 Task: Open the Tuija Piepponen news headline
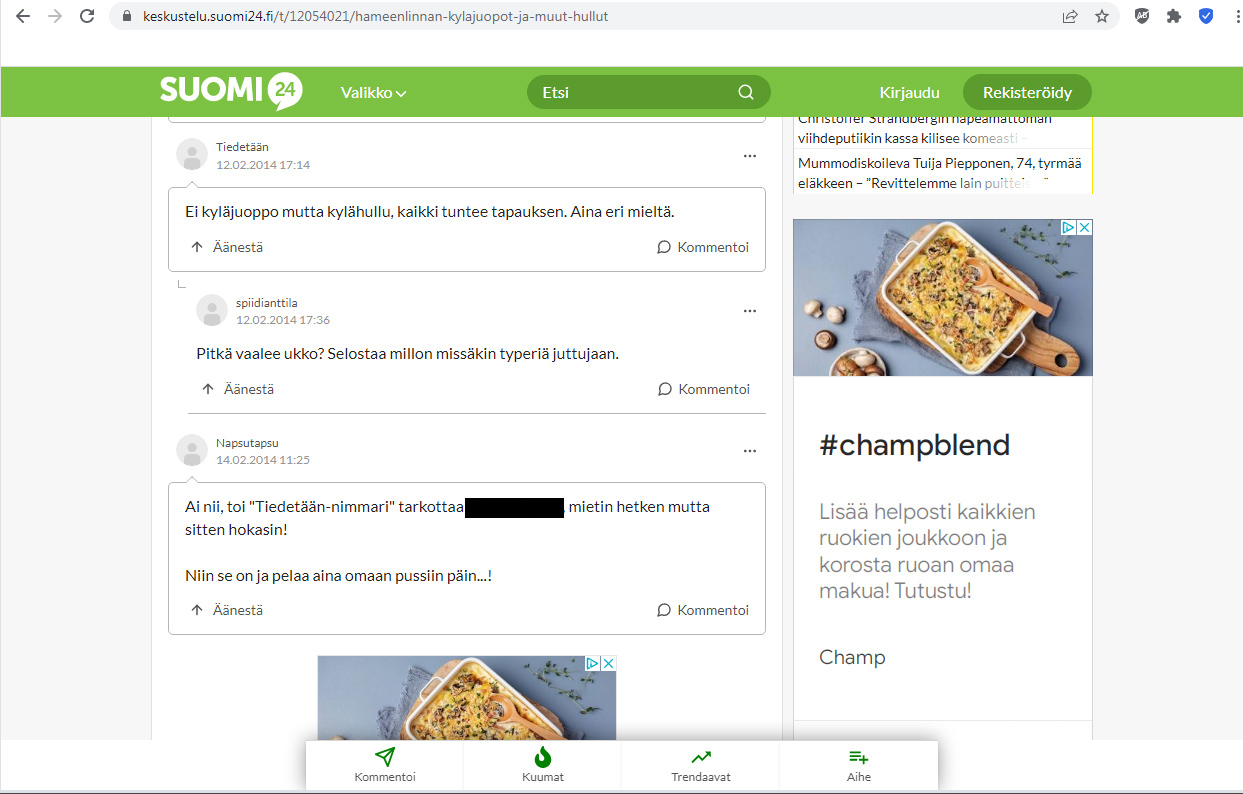click(940, 172)
